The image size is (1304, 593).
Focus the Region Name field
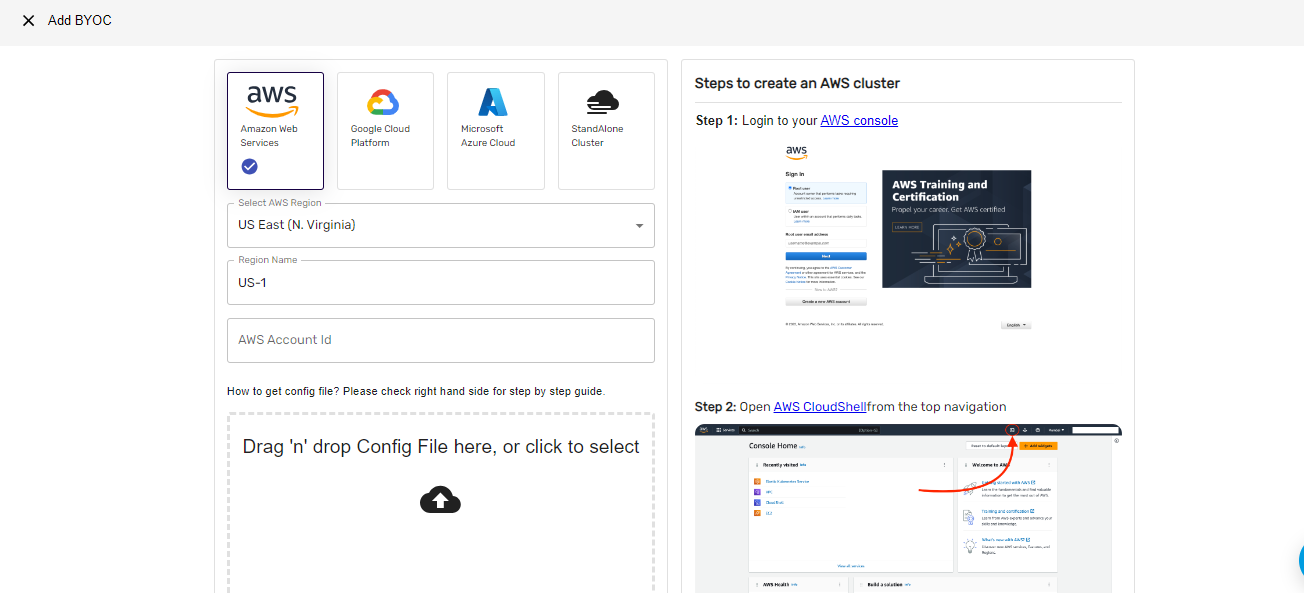pyautogui.click(x=440, y=283)
